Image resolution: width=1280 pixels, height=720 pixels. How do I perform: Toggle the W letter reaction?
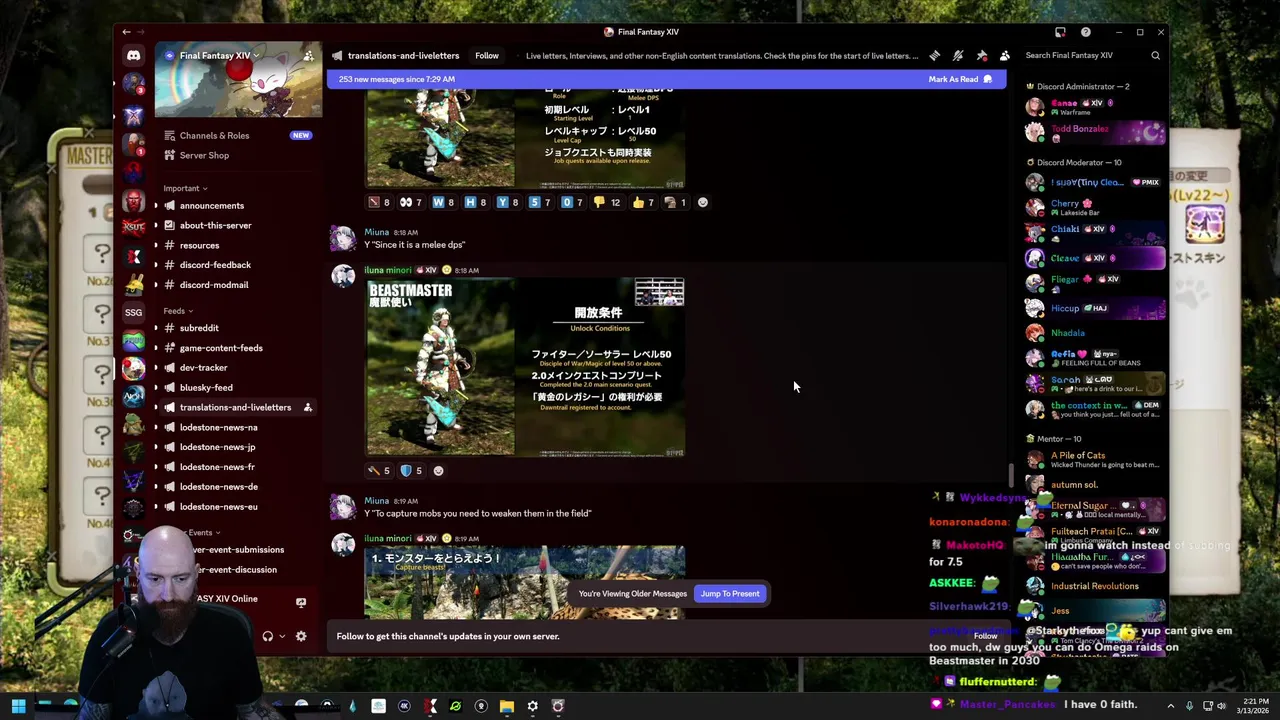tap(445, 203)
